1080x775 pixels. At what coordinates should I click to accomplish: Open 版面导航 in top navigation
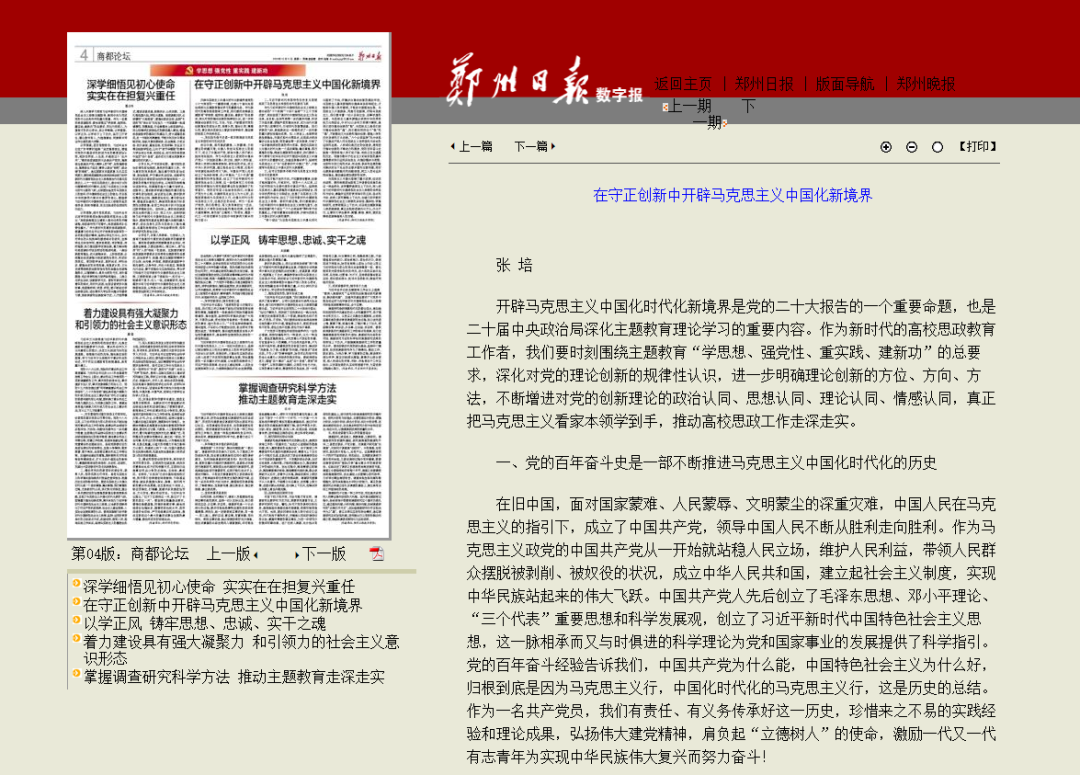click(x=845, y=84)
